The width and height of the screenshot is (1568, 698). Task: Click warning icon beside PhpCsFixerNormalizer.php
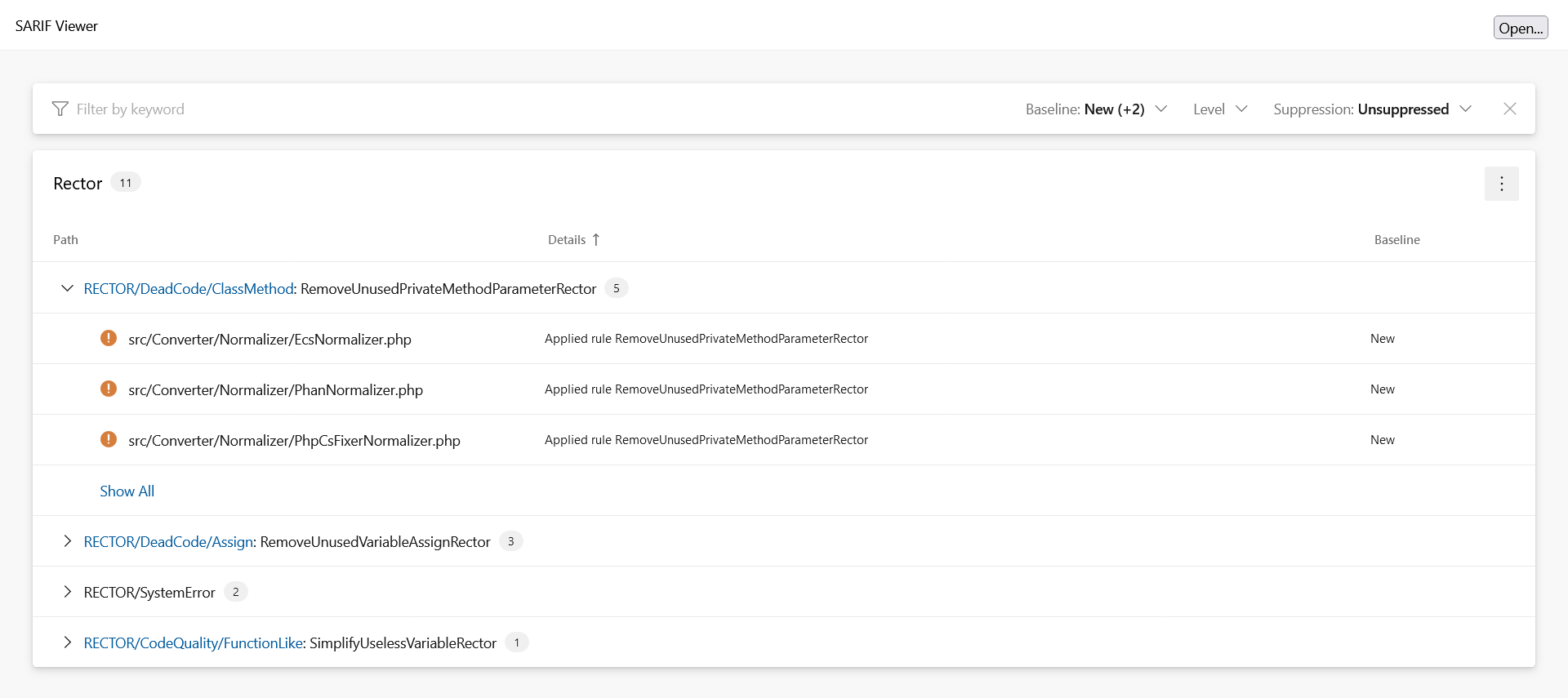pos(108,439)
